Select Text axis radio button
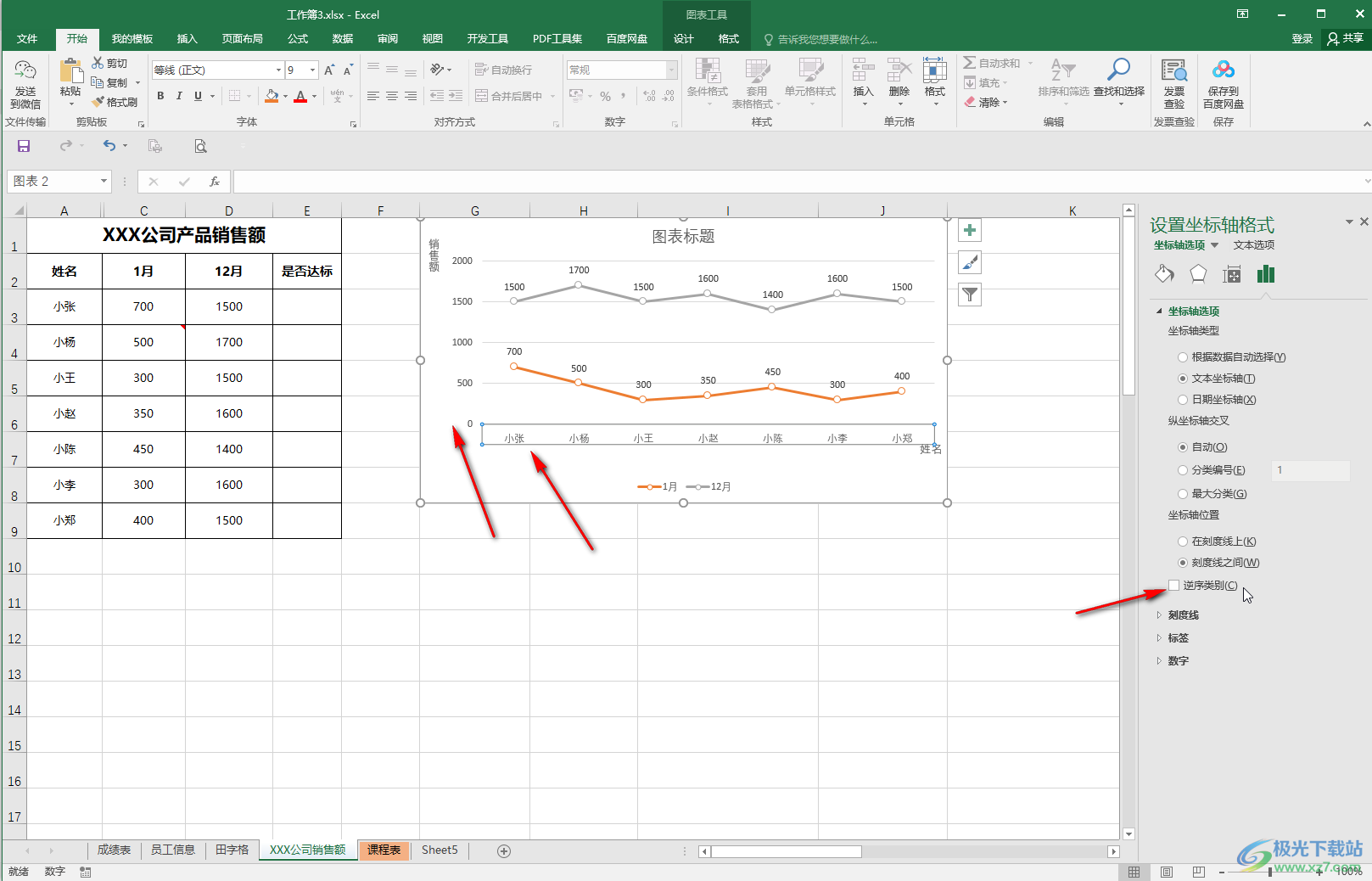1372x881 pixels. (1183, 379)
